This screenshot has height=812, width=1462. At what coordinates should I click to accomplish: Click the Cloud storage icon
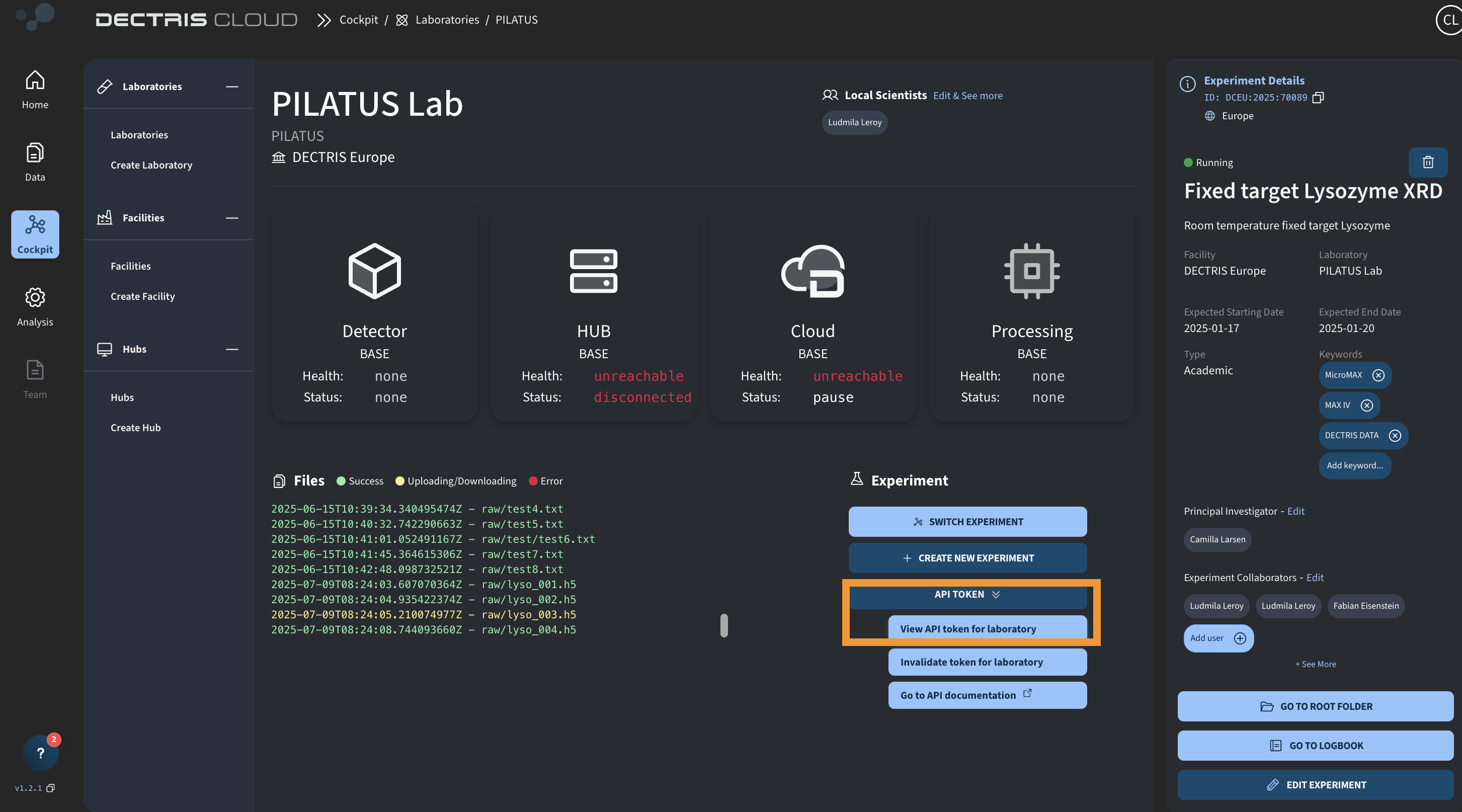pos(813,271)
